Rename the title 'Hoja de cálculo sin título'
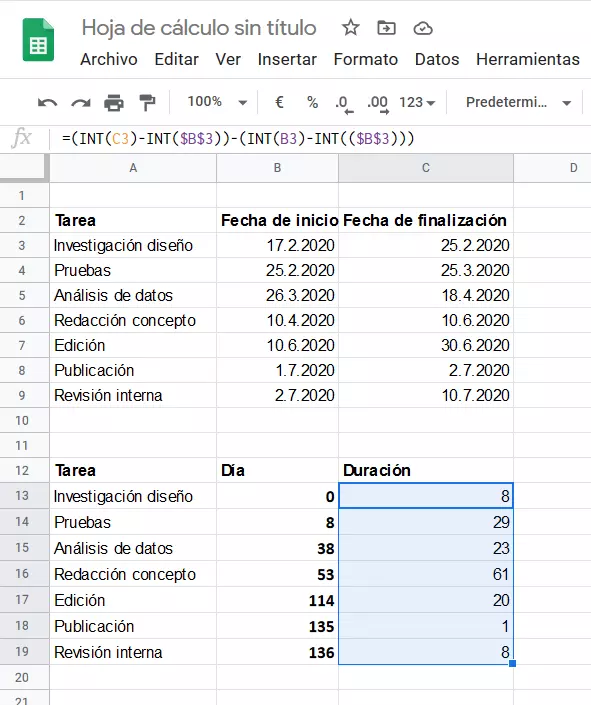Viewport: 591px width, 705px height. point(199,28)
